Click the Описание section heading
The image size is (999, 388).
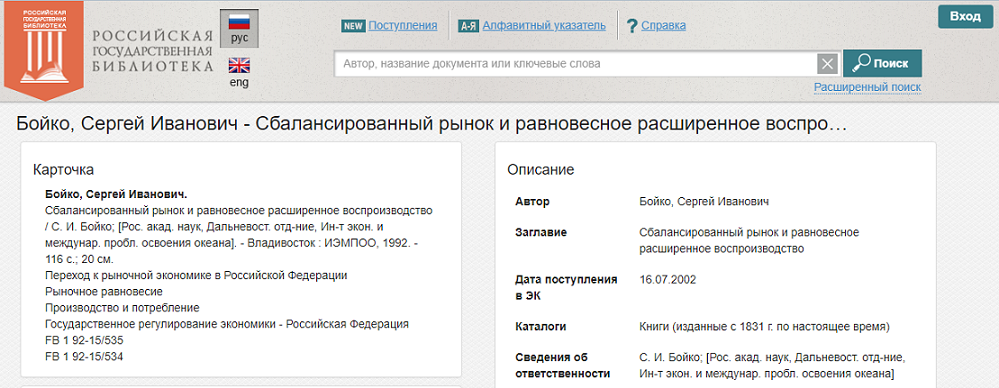coord(541,170)
